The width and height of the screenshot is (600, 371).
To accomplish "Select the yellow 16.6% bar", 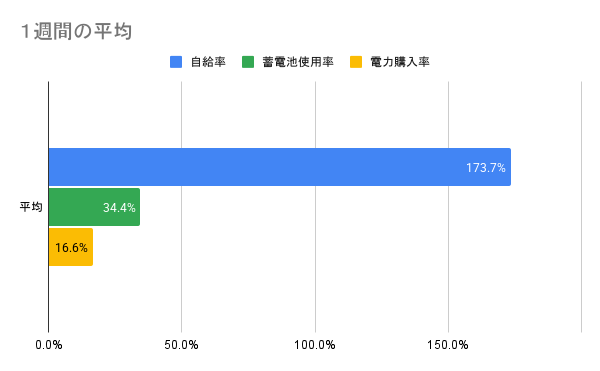I will (71, 247).
